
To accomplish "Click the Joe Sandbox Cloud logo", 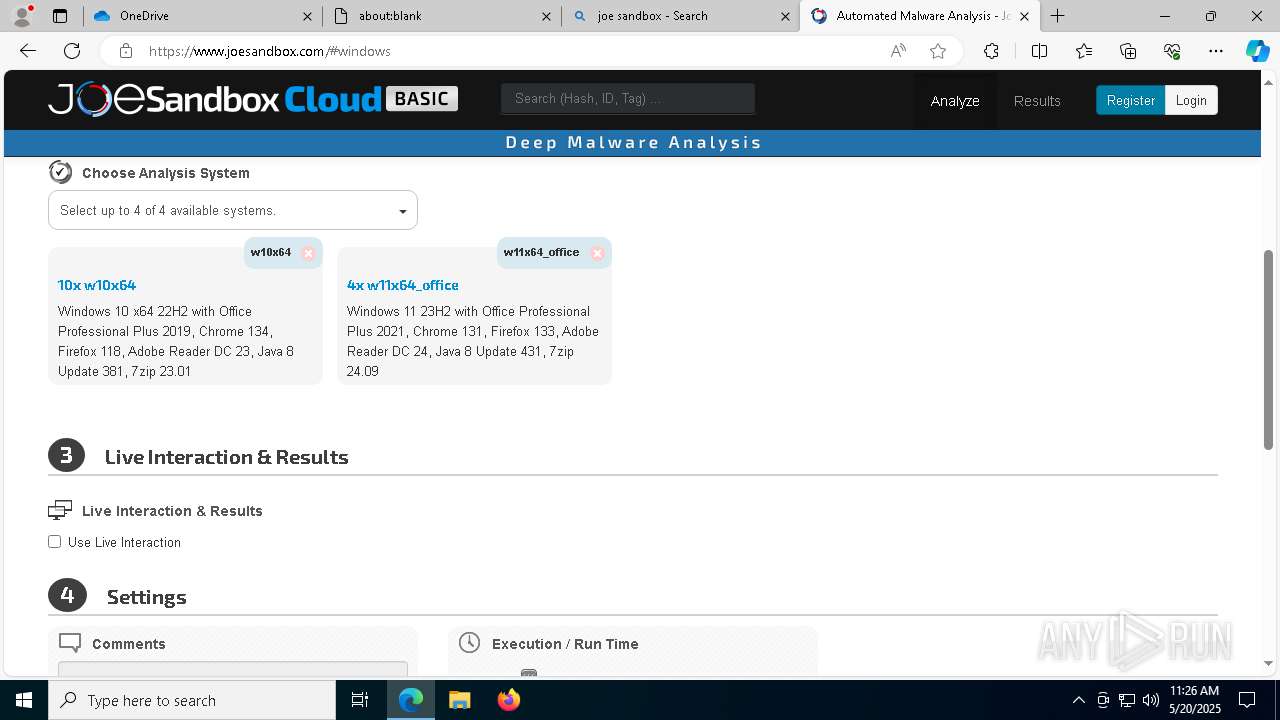I will click(x=252, y=99).
